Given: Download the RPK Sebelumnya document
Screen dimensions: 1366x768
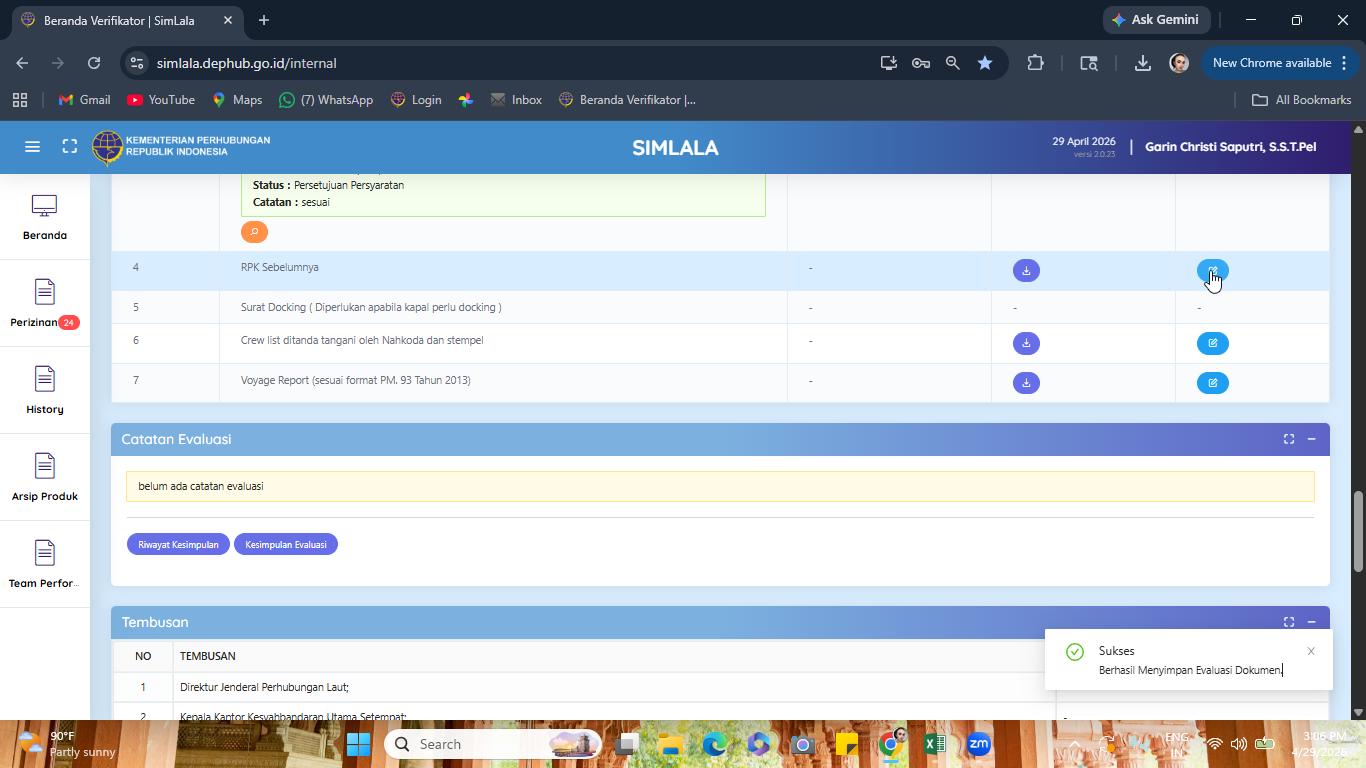Looking at the screenshot, I should (x=1026, y=271).
